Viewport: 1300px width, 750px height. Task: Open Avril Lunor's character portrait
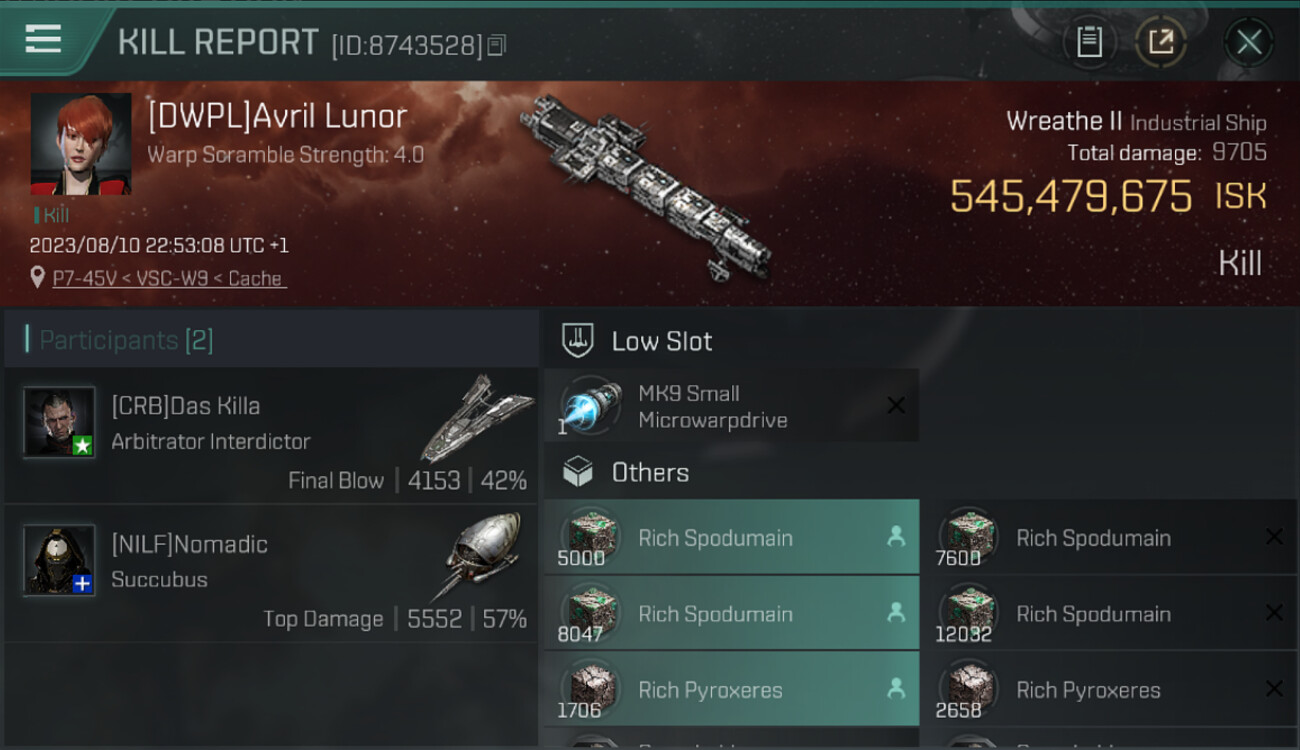click(x=81, y=144)
